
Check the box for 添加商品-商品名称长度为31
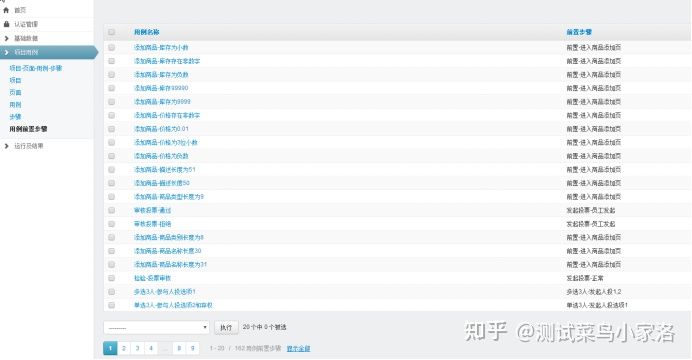pyautogui.click(x=111, y=265)
